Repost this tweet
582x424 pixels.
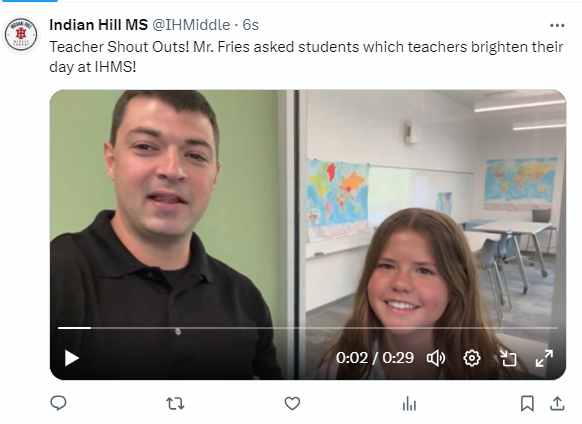(x=175, y=403)
